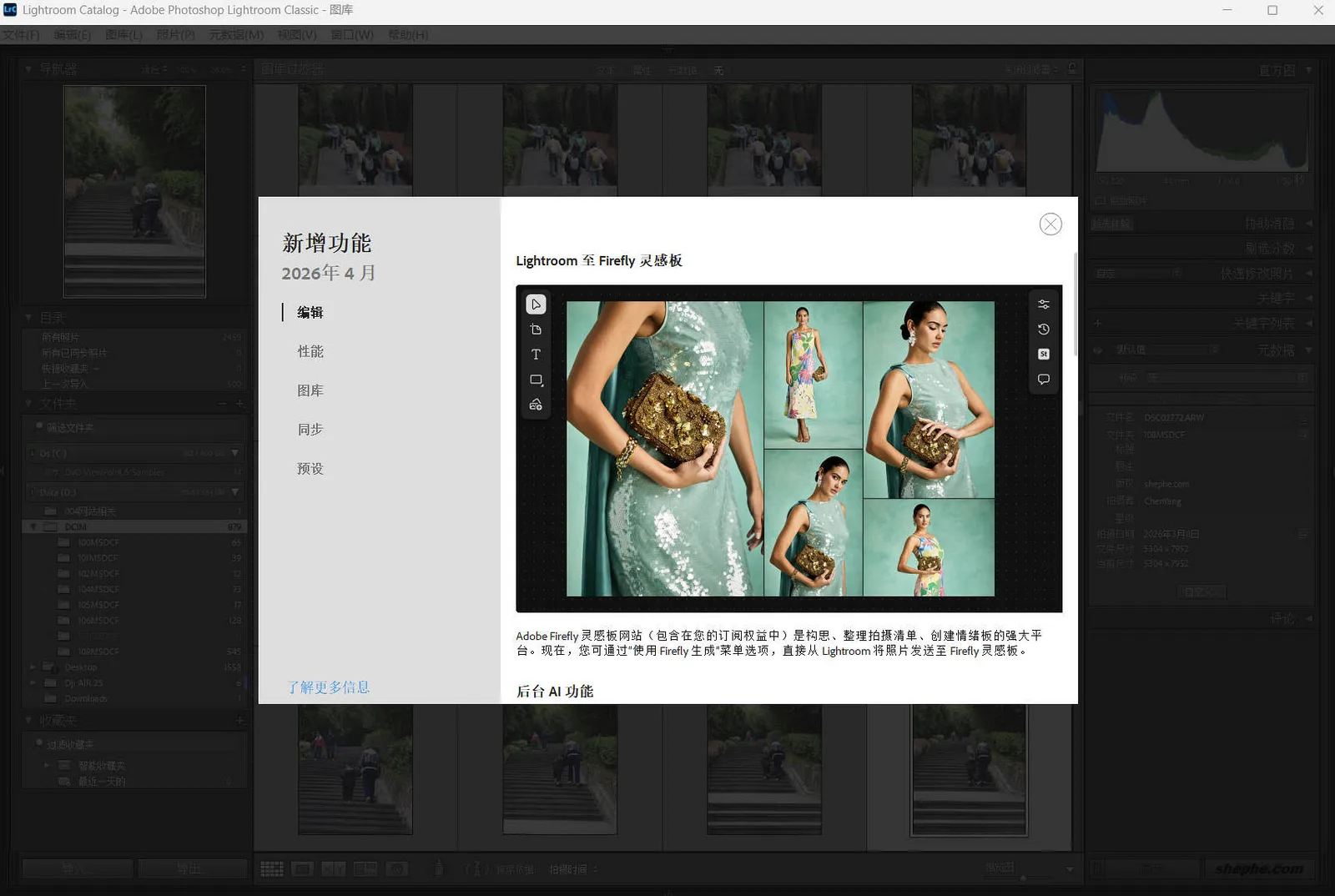1335x896 pixels.
Task: Click the 了解更多信息 link
Action: click(x=328, y=687)
